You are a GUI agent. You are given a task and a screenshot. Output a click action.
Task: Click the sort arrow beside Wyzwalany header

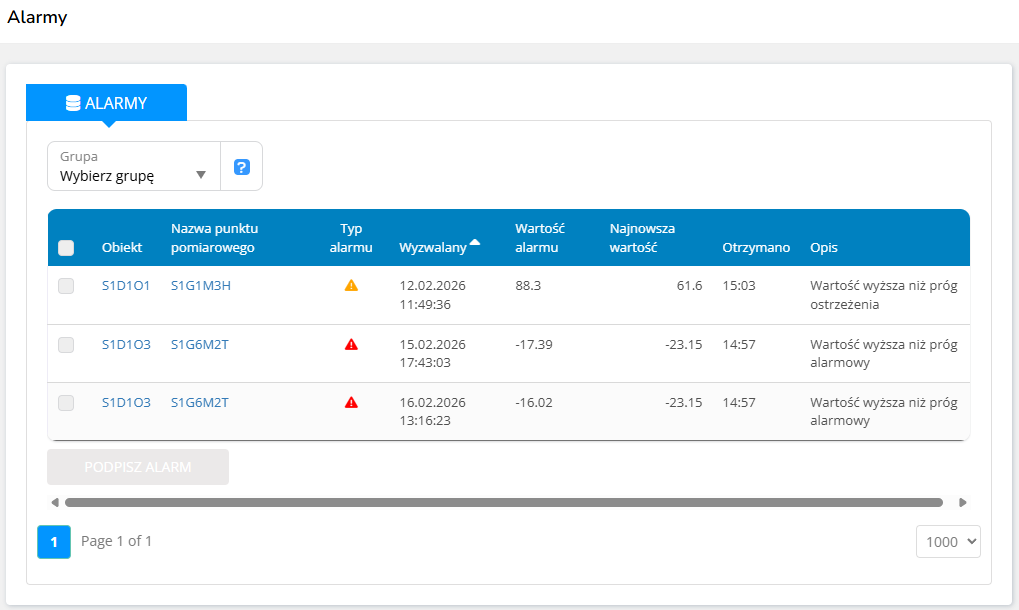(475, 242)
